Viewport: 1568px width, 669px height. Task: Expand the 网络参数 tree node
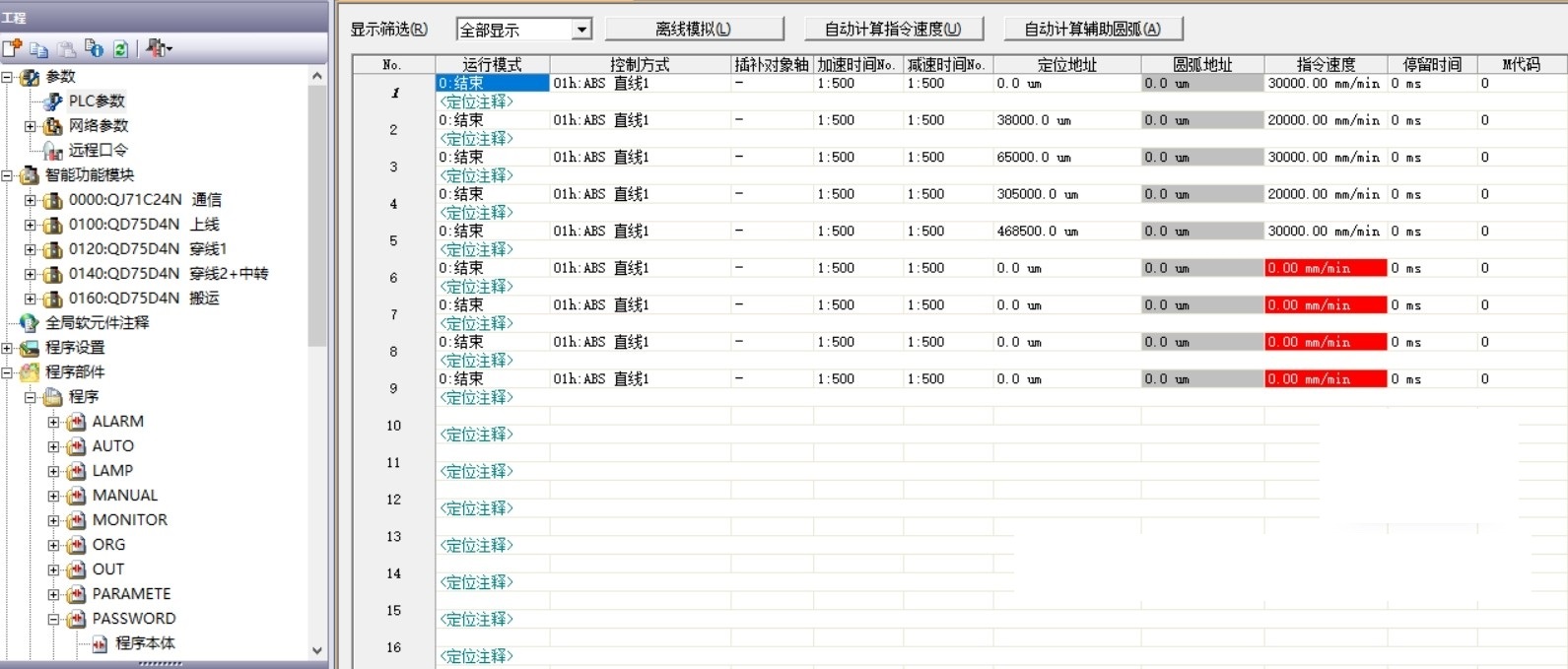pos(31,126)
